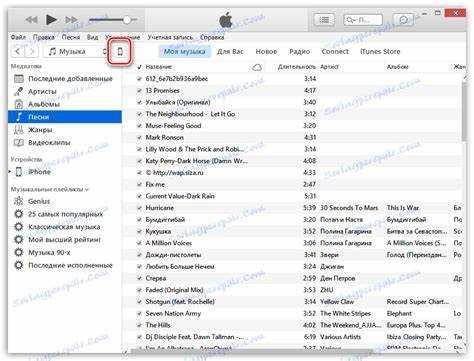
Task: Click into the search field
Action: tap(363, 20)
